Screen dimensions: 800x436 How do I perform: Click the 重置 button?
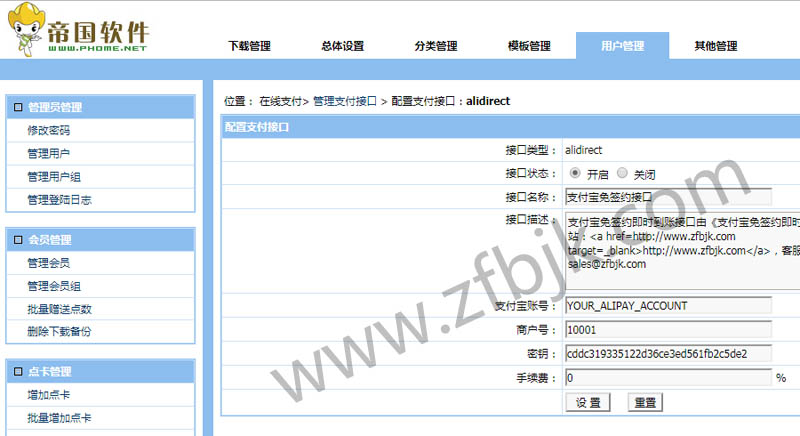coord(645,403)
